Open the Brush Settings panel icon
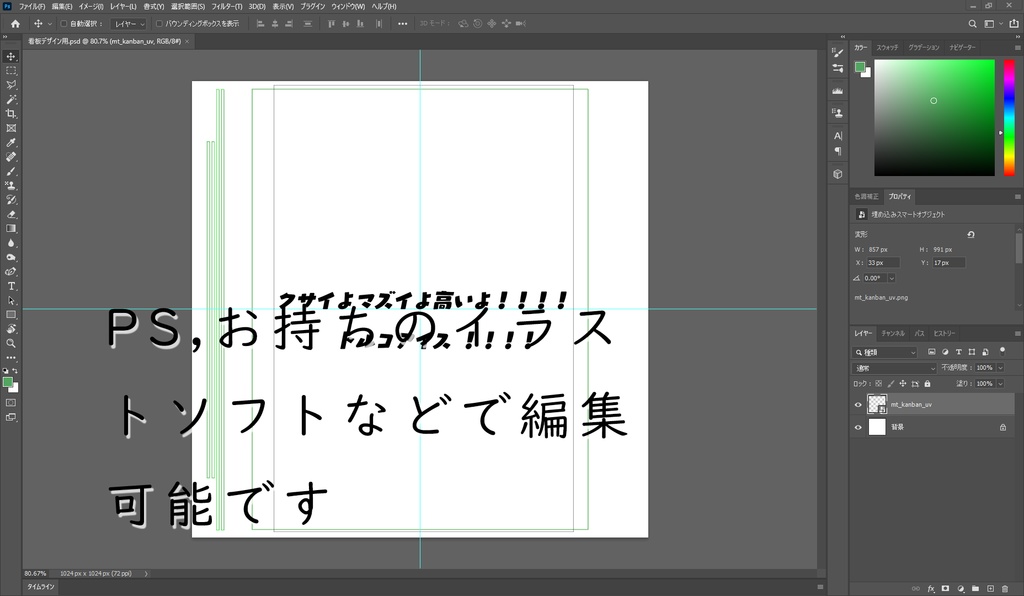This screenshot has height=596, width=1024. (x=838, y=52)
